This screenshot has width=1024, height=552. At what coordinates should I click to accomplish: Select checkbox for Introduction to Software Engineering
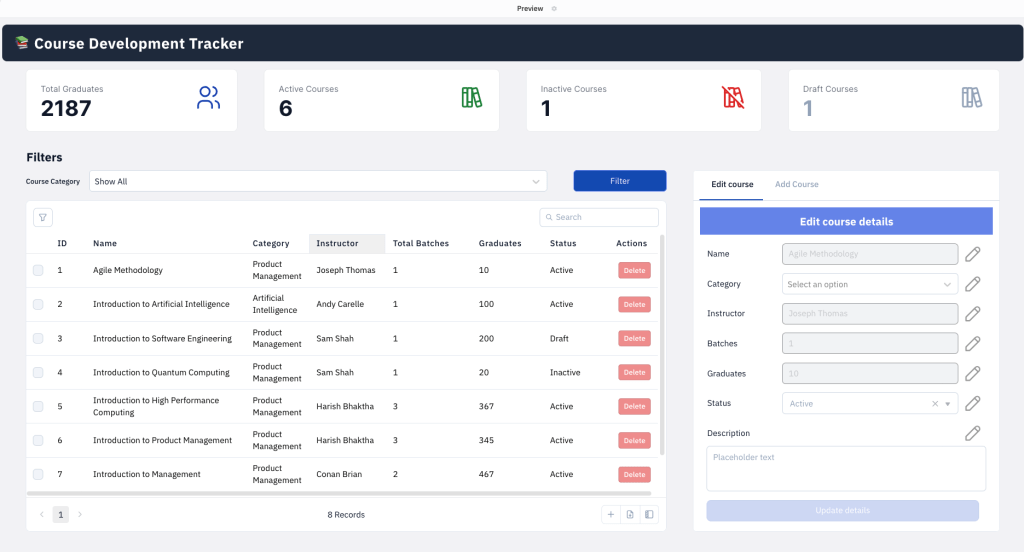[x=38, y=338]
